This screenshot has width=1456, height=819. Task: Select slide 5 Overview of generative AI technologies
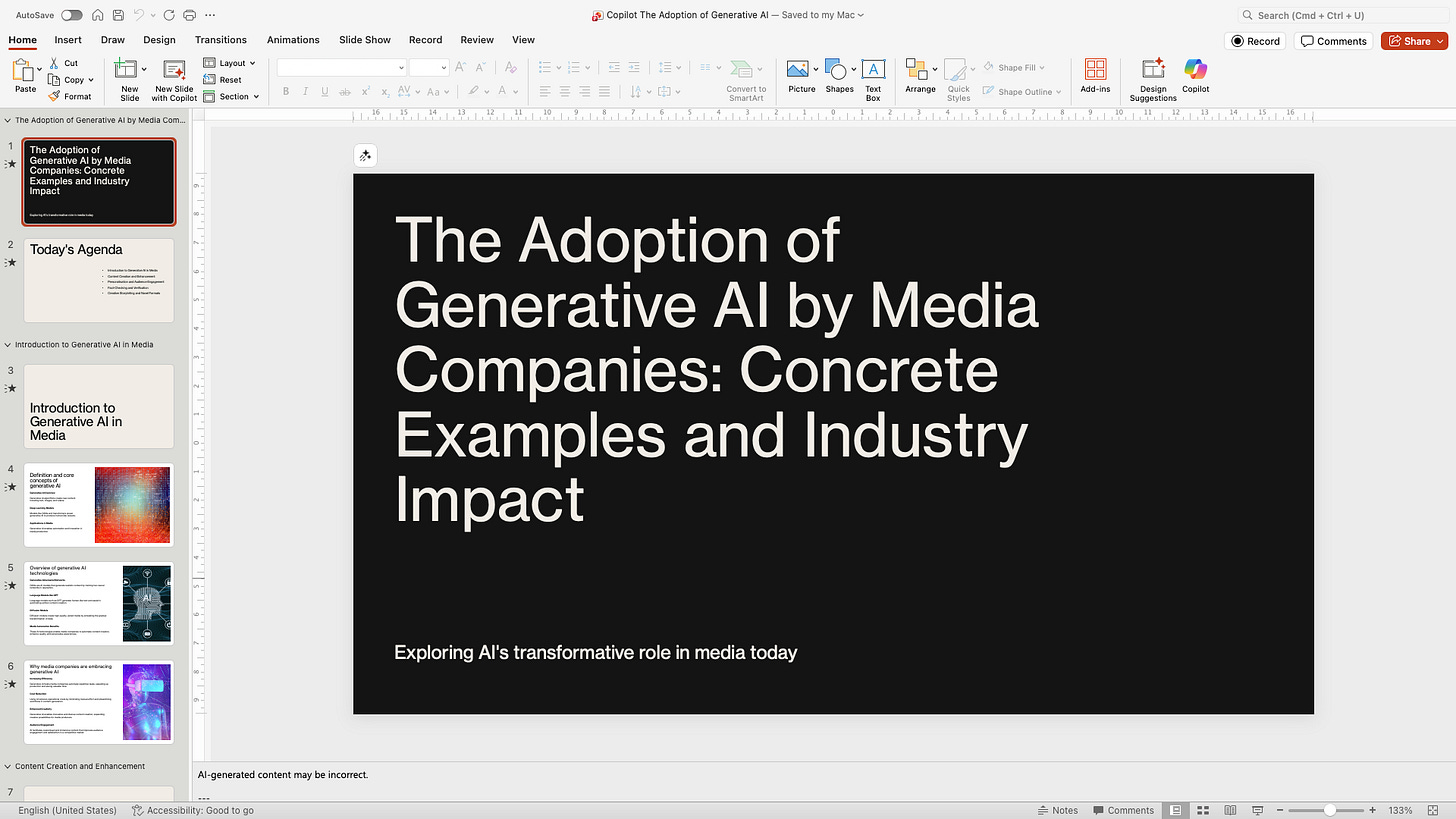pos(99,602)
